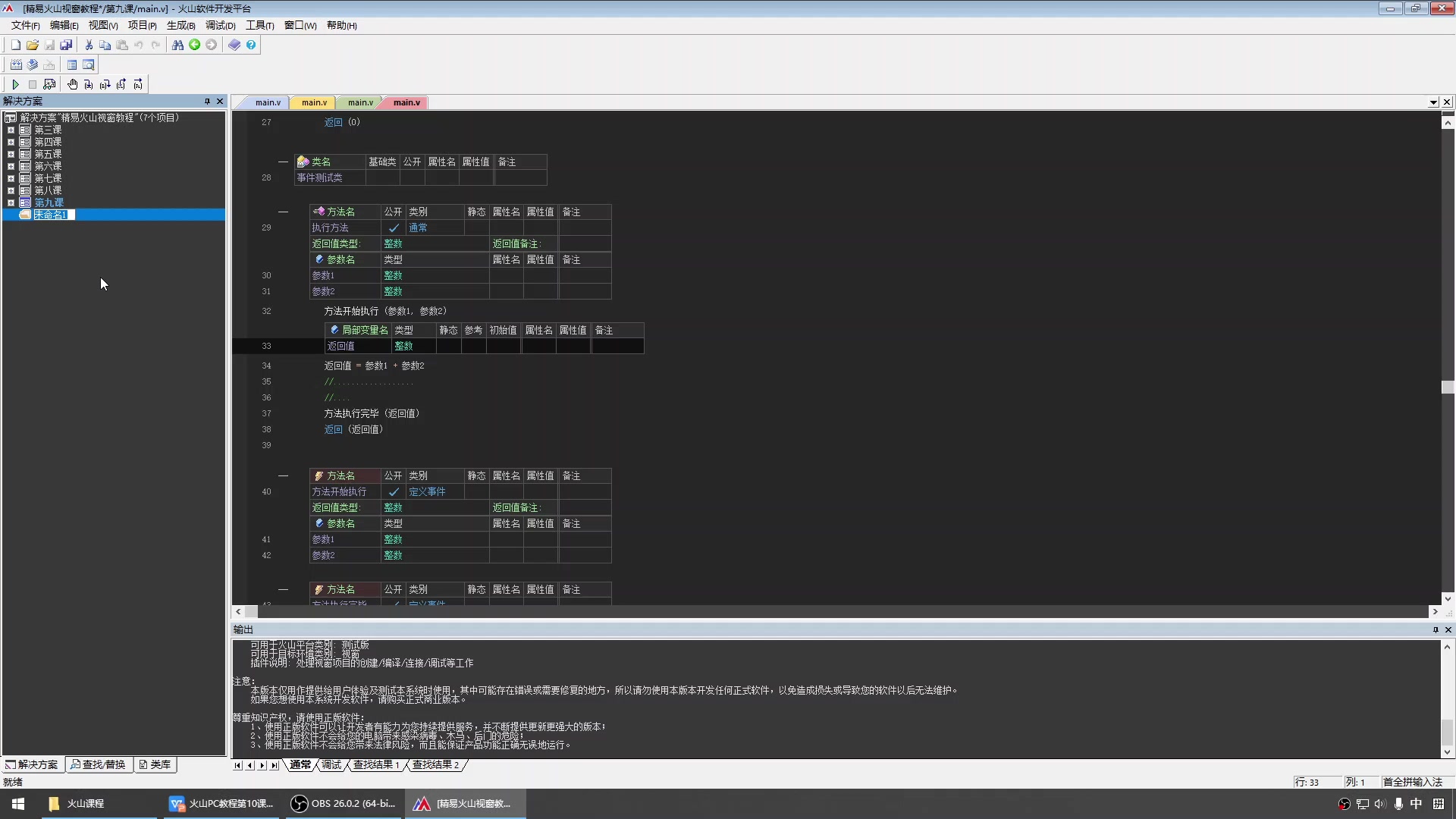Click the last-tab arrow in output tabs
Screen dimensions: 1456x819
pyautogui.click(x=275, y=765)
